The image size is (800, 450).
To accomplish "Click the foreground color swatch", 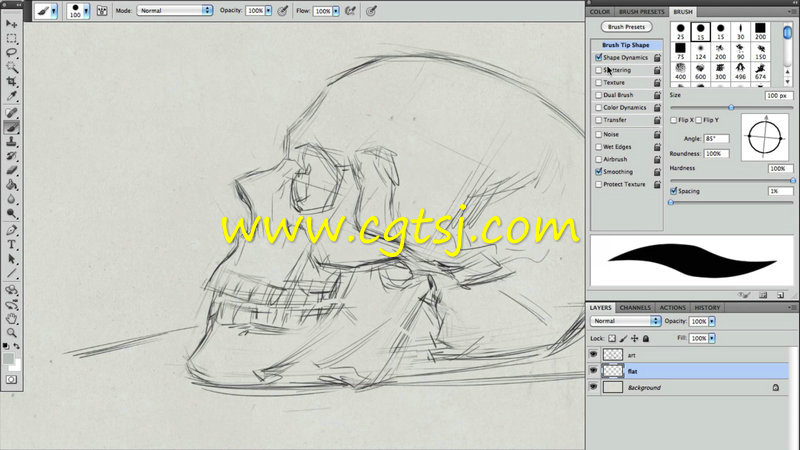I will coord(9,359).
